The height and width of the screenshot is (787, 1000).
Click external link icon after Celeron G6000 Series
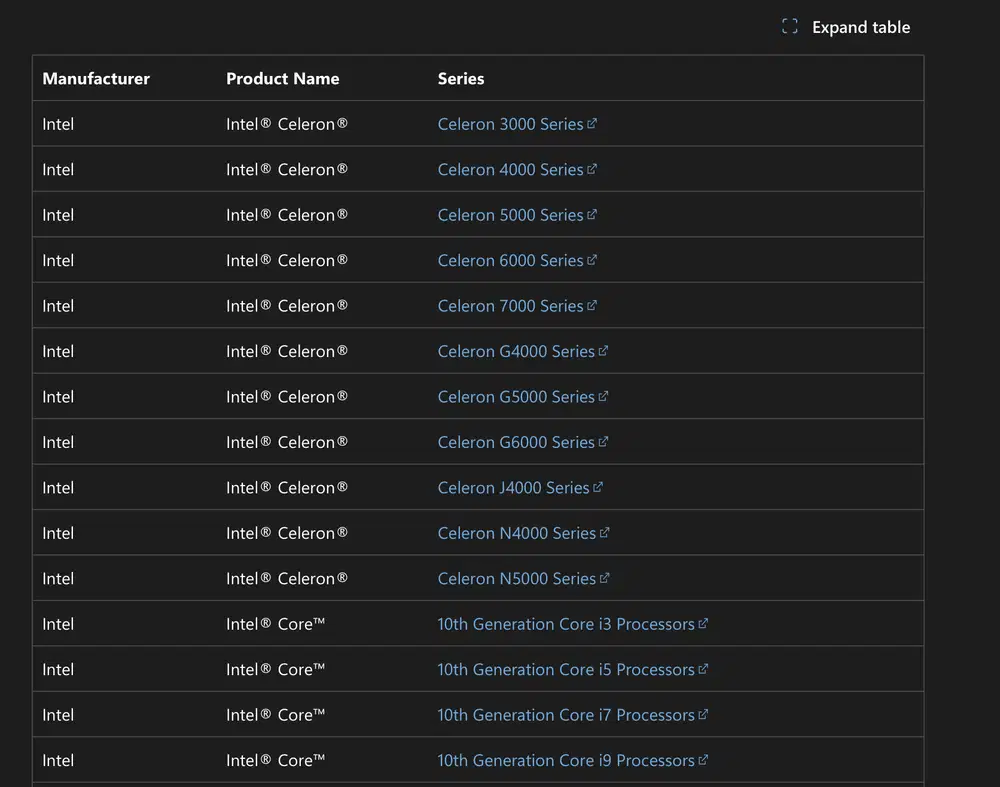pyautogui.click(x=603, y=441)
